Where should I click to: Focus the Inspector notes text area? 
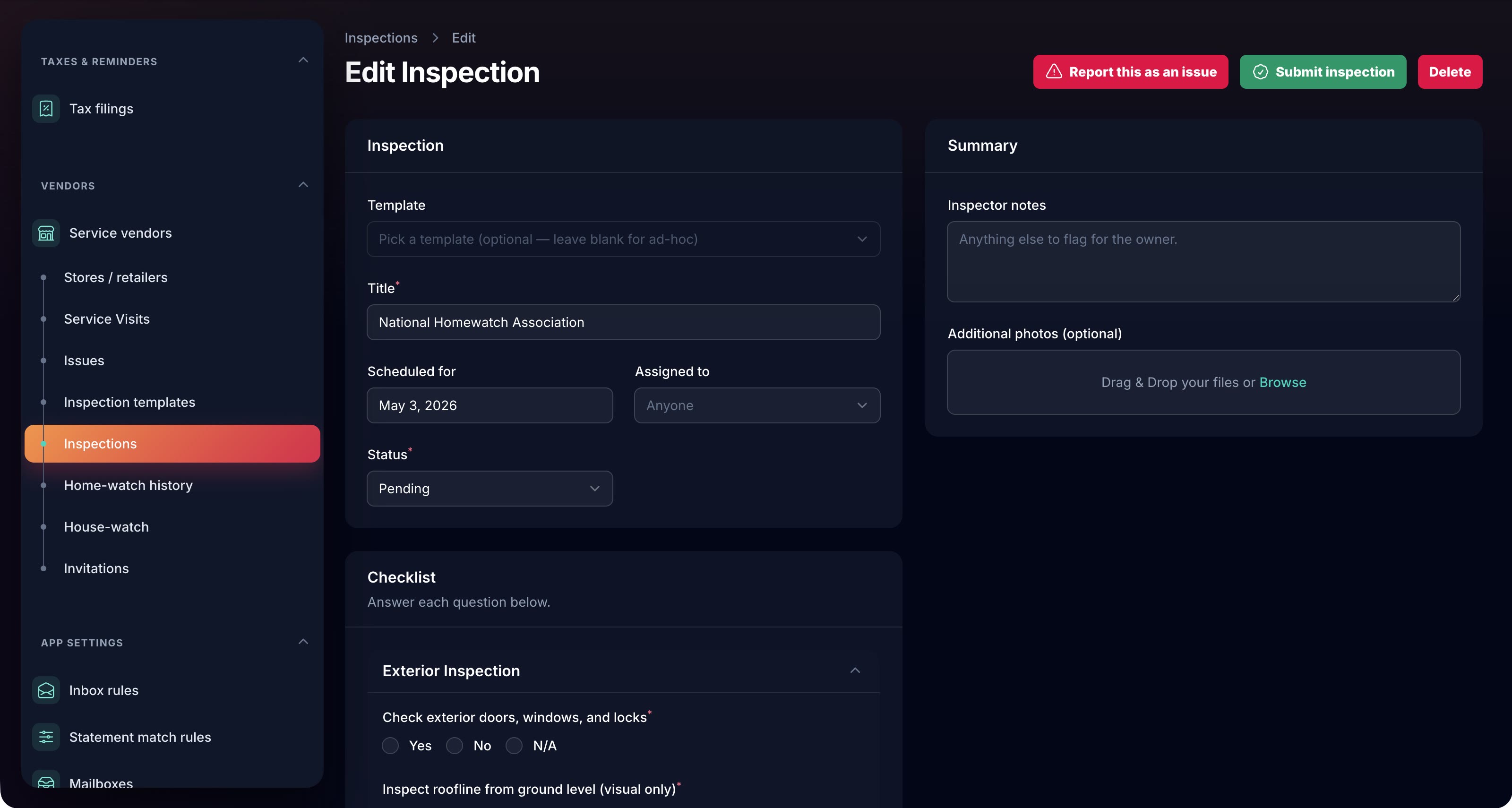click(x=1203, y=262)
